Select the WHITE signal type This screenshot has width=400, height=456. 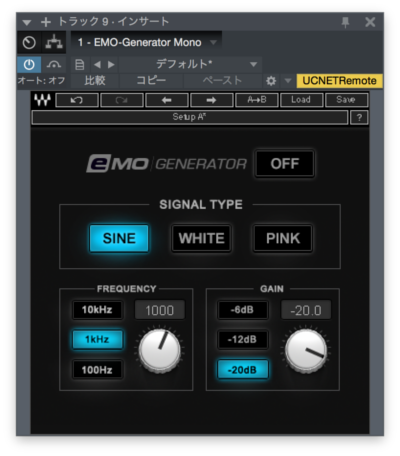click(201, 238)
